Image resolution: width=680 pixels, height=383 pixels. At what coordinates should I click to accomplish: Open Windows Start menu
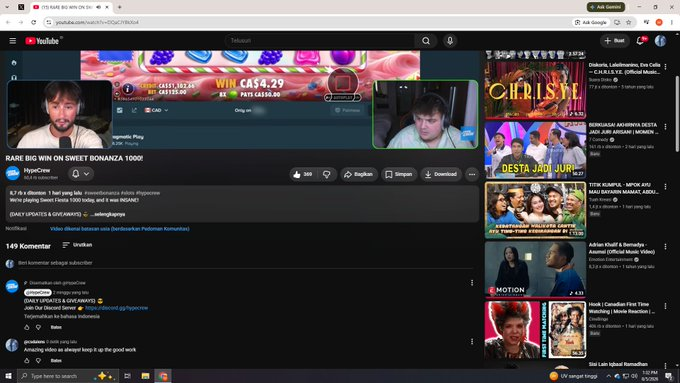(8, 376)
